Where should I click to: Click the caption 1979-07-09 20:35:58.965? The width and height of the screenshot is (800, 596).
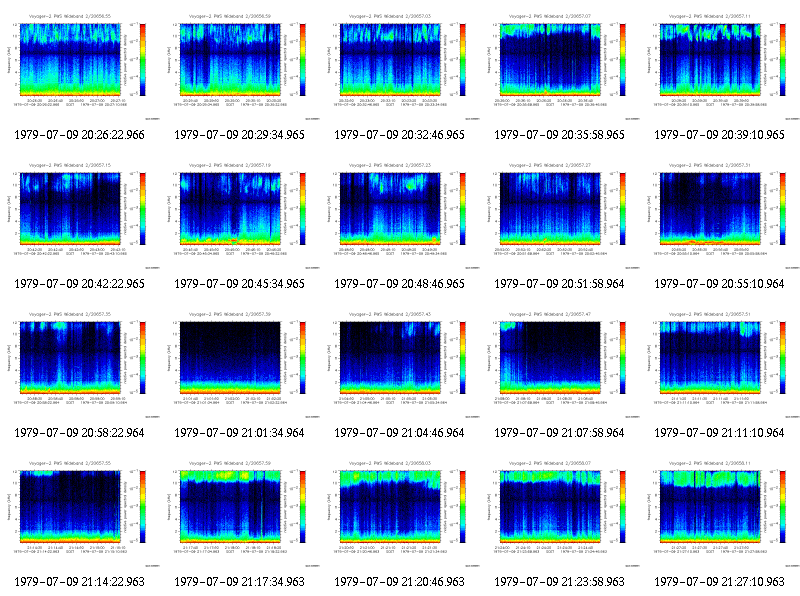[x=560, y=135]
